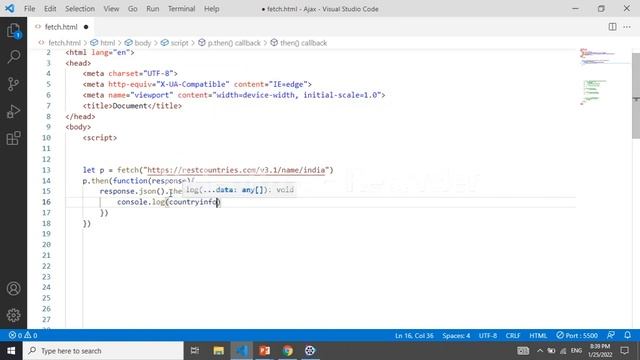Click p.then() callback breadcrumb
This screenshot has height=360, width=640.
click(x=234, y=43)
